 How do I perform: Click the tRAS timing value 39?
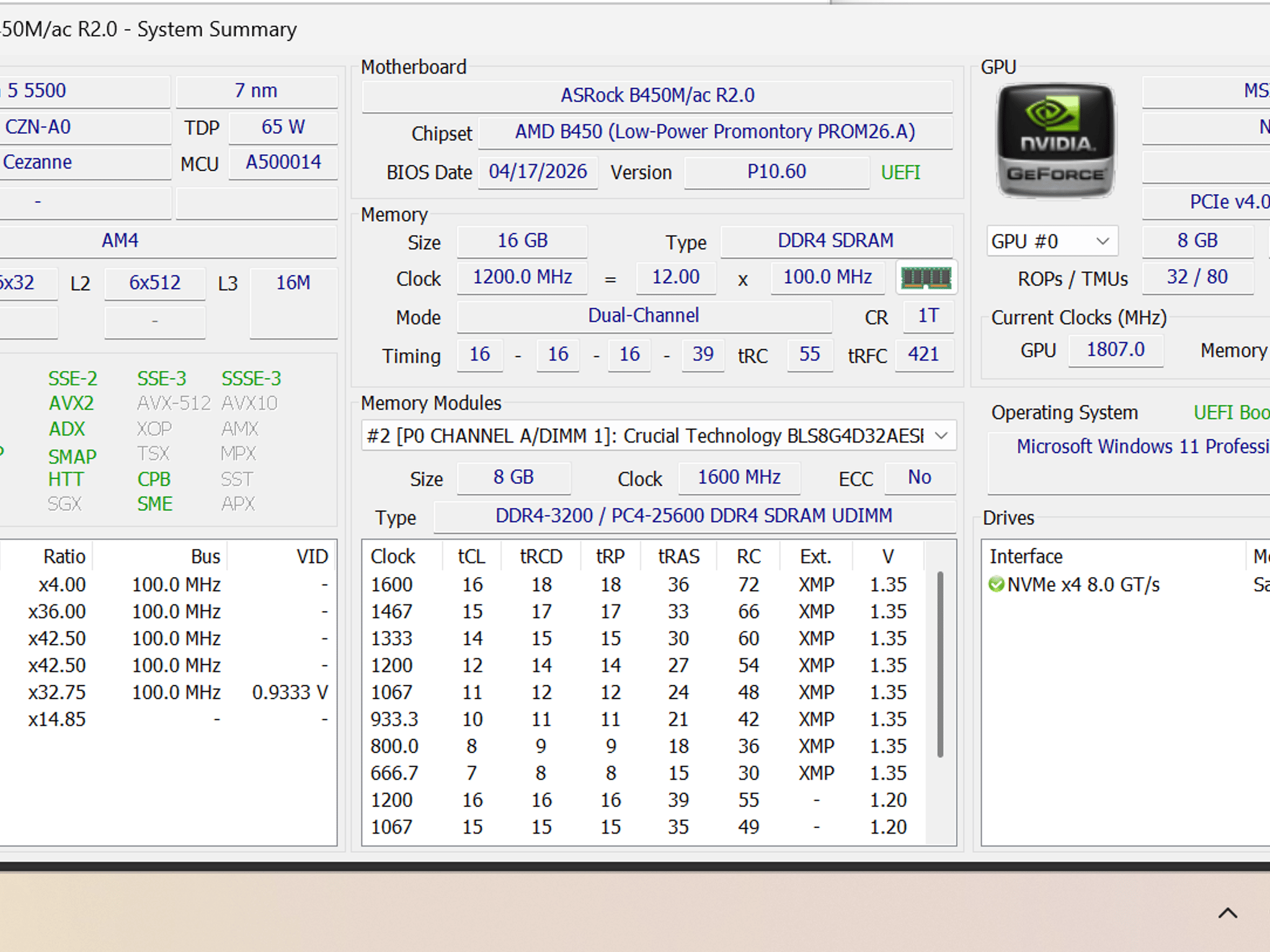point(703,355)
